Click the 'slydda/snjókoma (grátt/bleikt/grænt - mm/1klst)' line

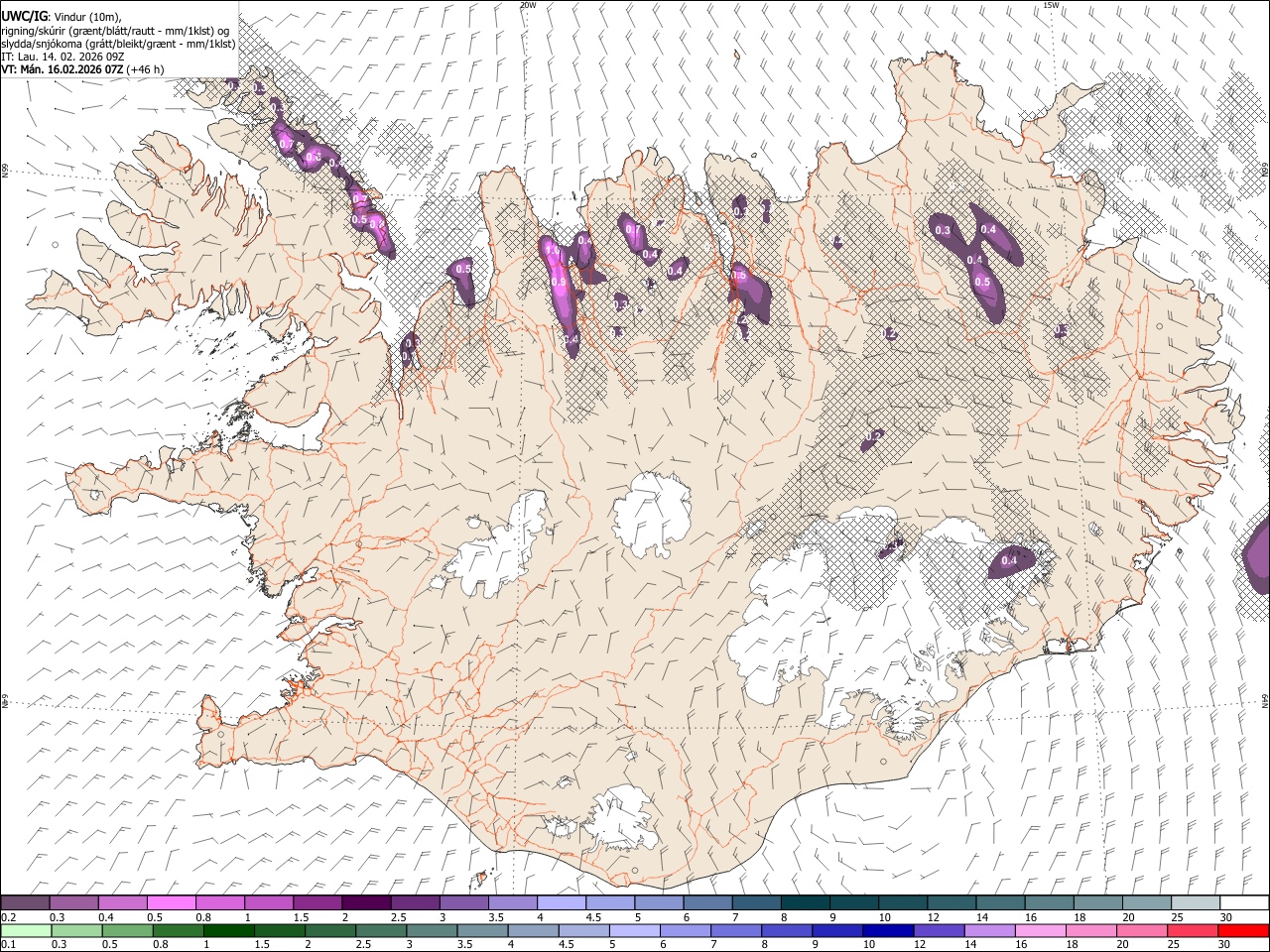118,44
